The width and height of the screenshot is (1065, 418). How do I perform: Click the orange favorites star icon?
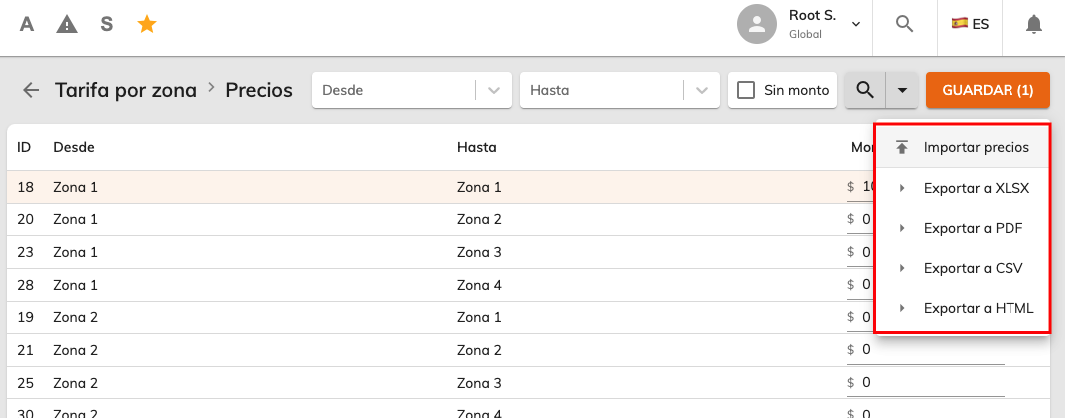coord(147,24)
